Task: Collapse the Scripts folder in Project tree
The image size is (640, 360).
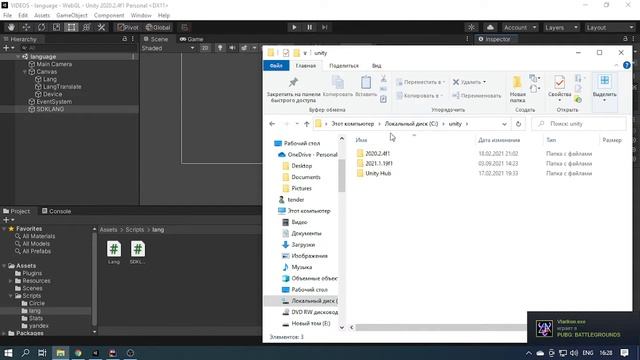Action: [x=11, y=296]
